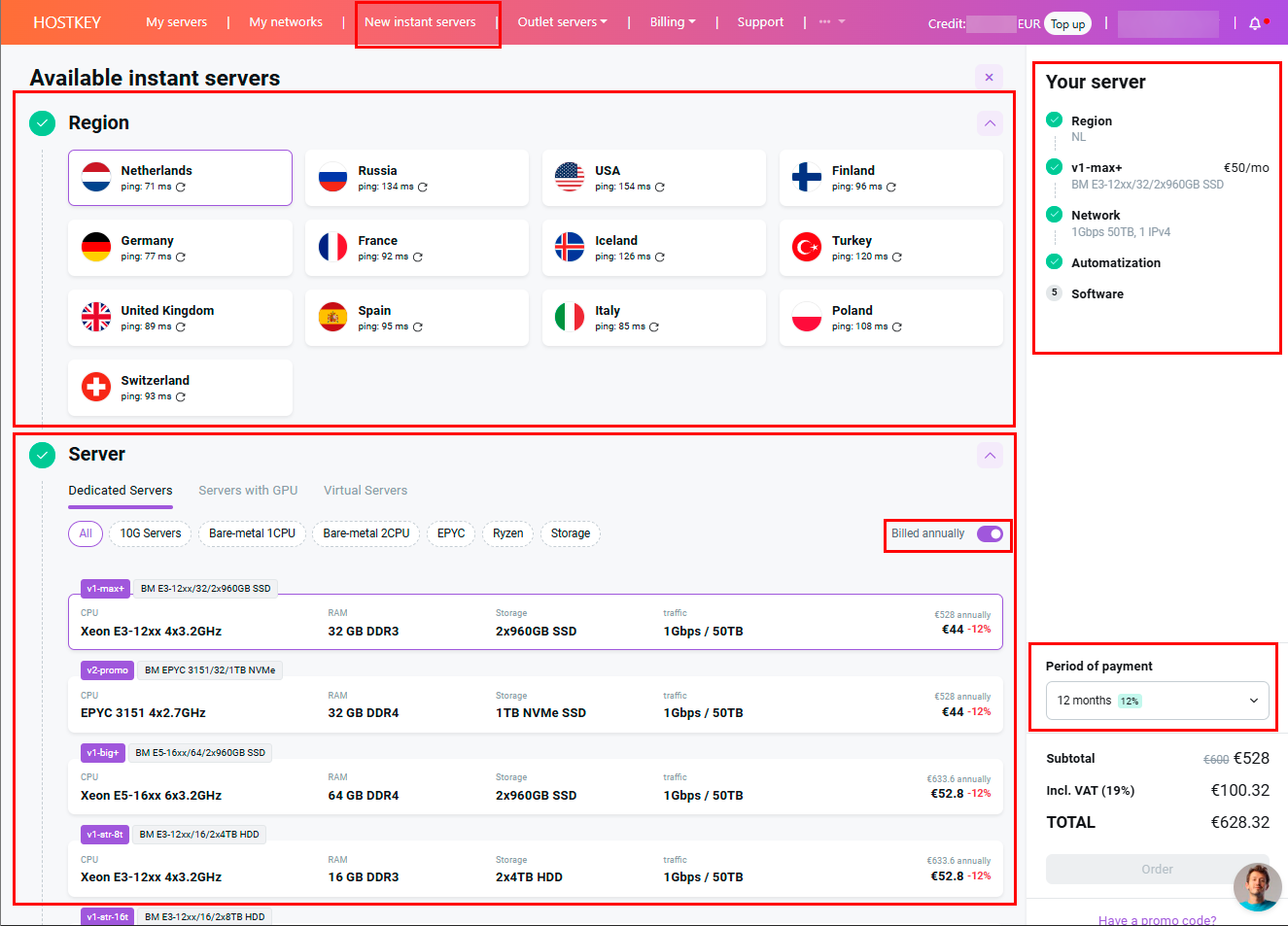Switch to Servers with GPU tab
1288x926 pixels.
click(248, 491)
